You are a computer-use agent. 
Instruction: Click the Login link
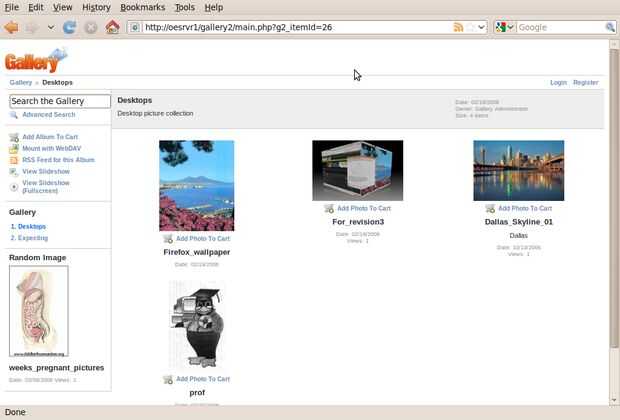558,83
